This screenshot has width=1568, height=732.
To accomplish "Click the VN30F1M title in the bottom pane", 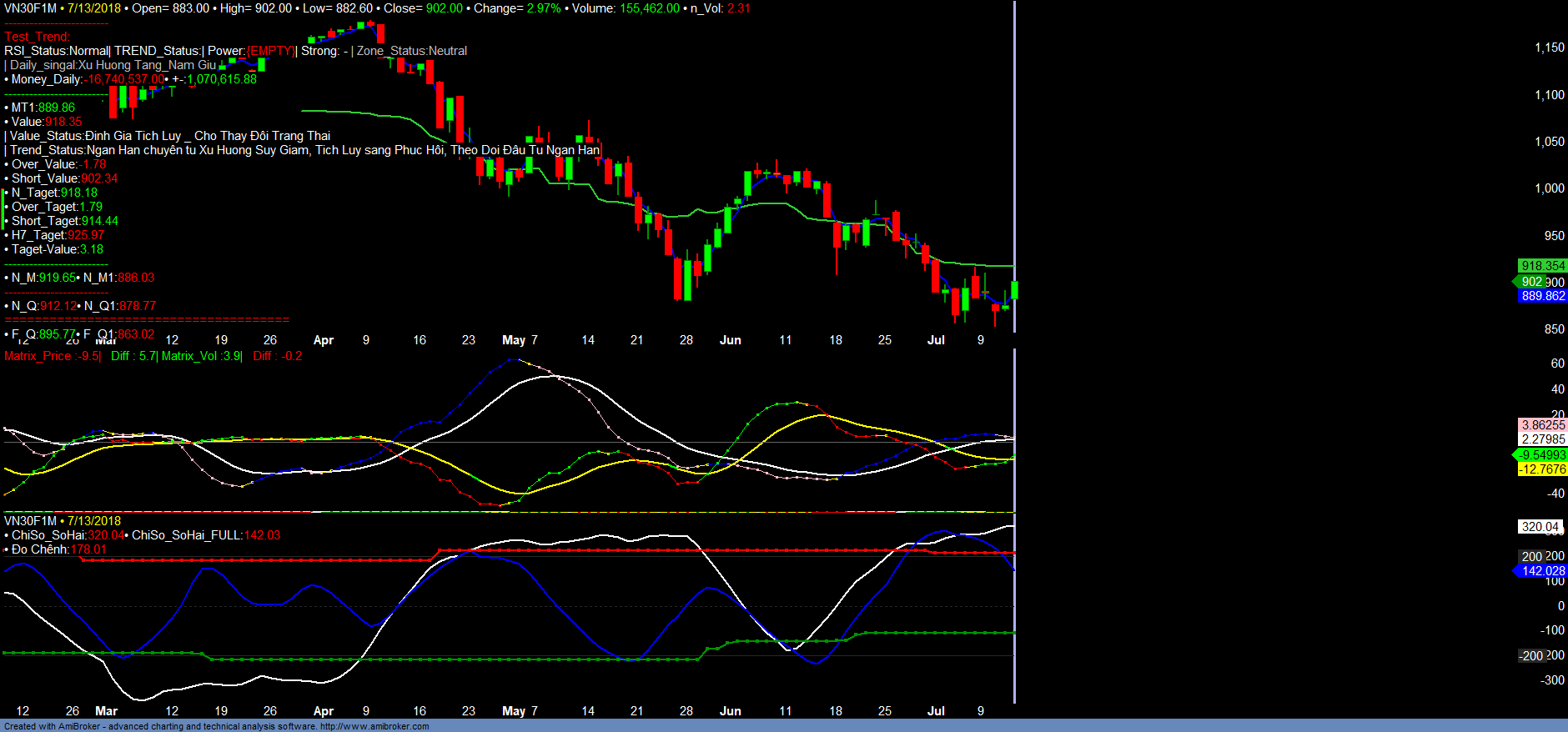I will click(x=30, y=521).
